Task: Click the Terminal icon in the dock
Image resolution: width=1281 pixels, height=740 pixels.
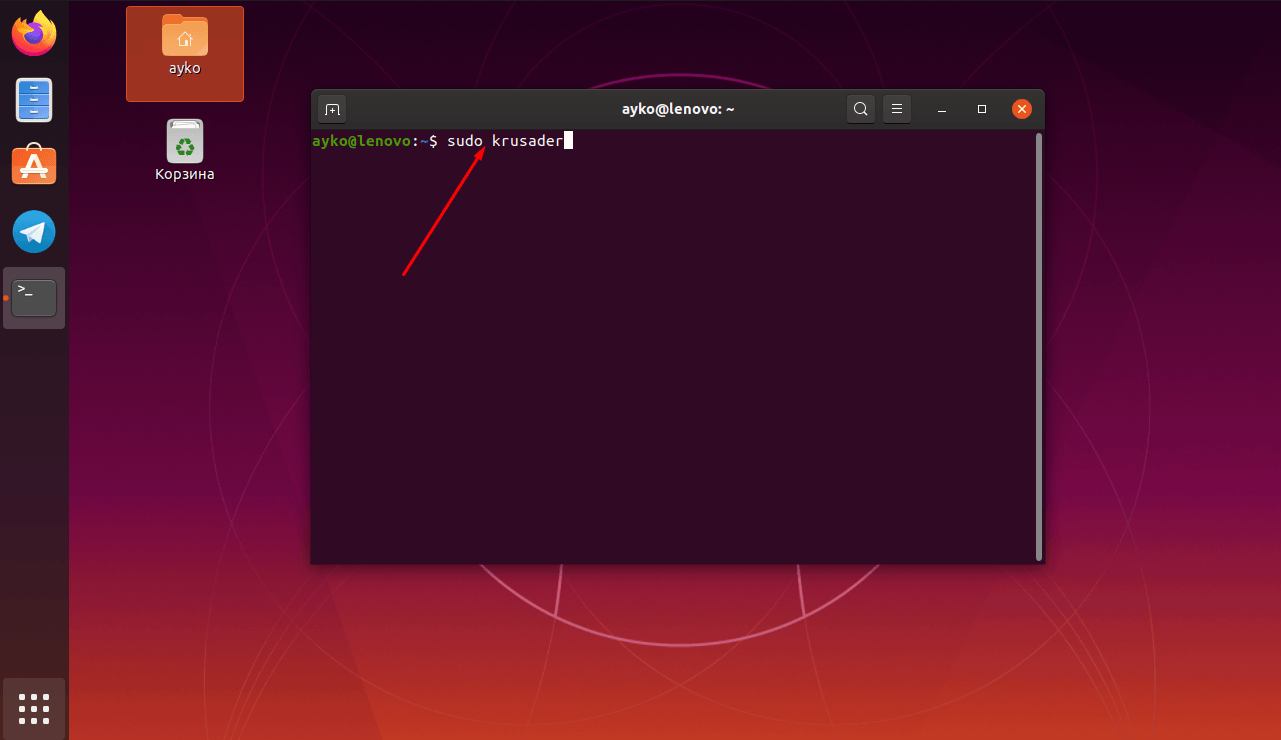Action: point(34,297)
